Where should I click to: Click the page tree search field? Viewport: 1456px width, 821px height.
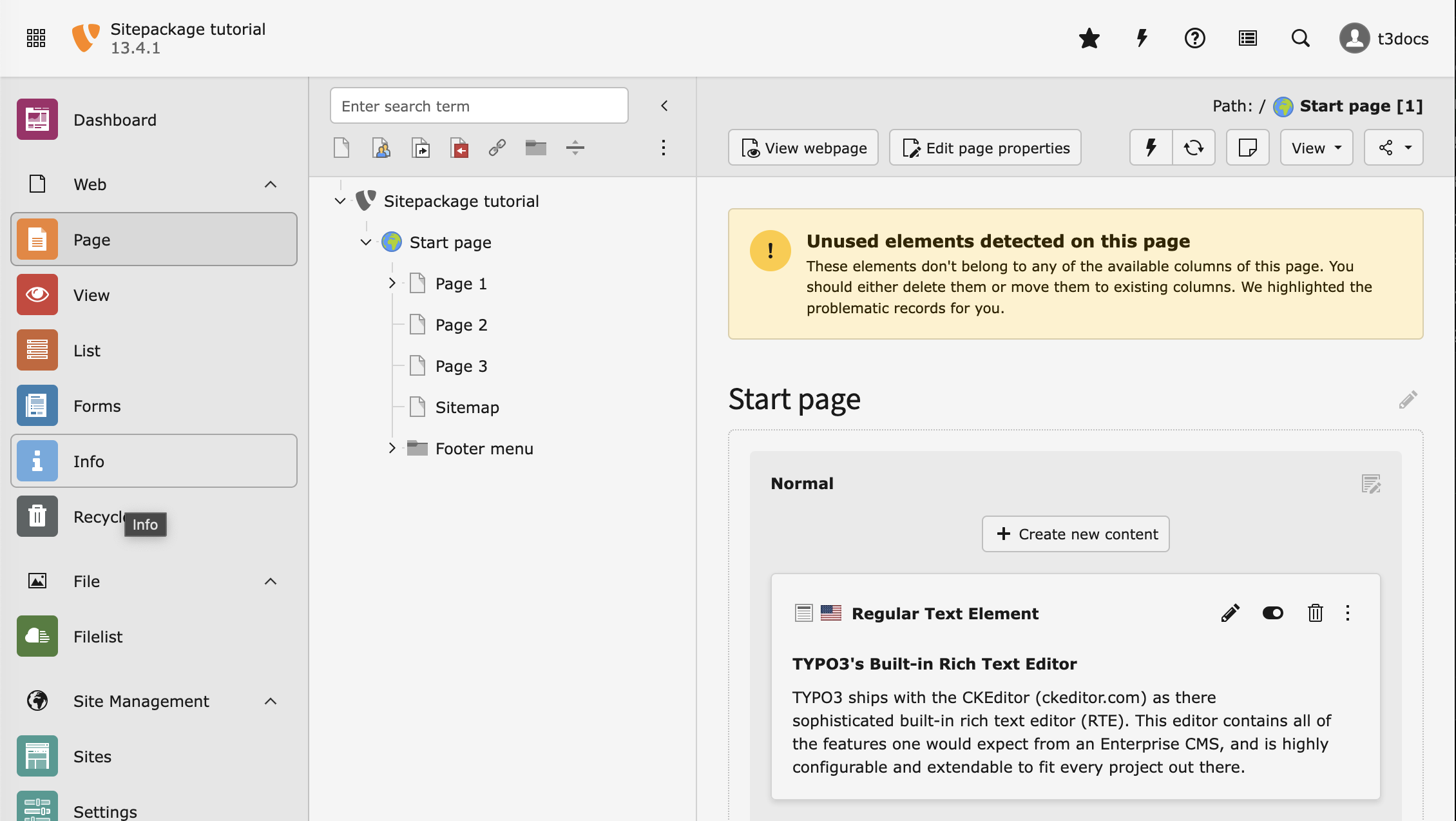click(479, 106)
